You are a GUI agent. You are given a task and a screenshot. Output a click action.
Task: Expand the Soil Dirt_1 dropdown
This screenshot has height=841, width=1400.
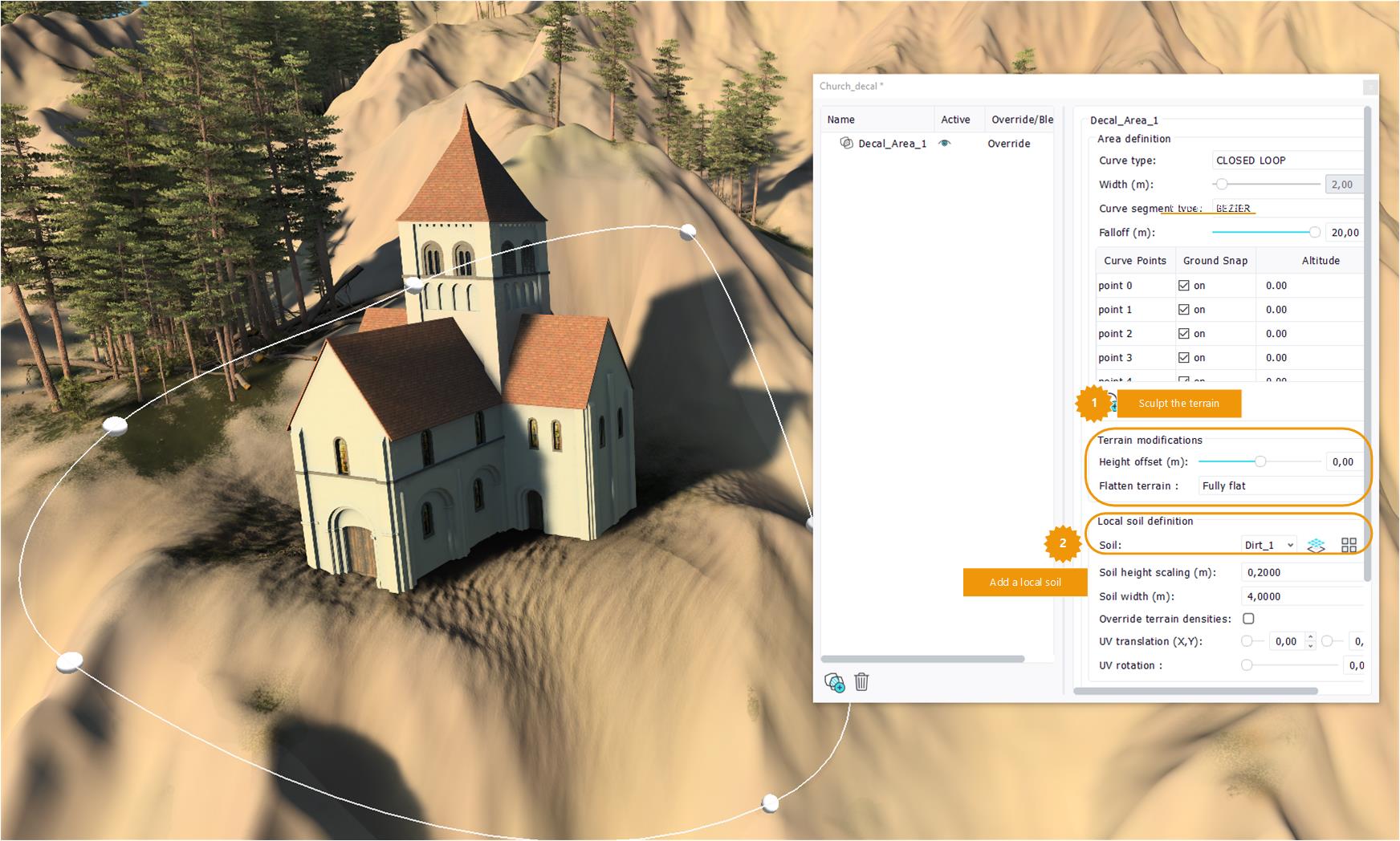pyautogui.click(x=1268, y=545)
